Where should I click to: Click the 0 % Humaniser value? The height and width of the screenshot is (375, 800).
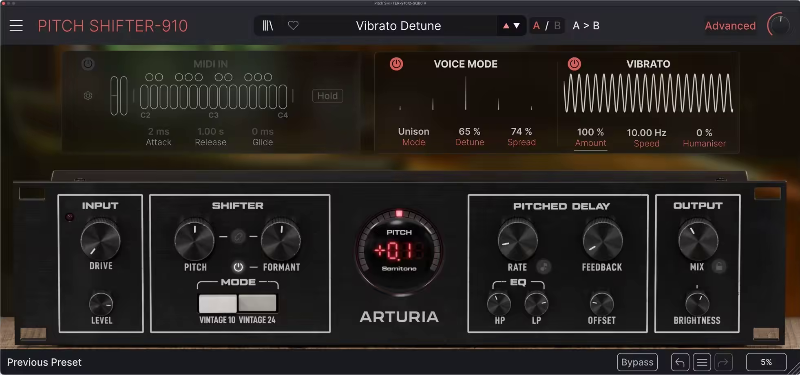pos(704,133)
